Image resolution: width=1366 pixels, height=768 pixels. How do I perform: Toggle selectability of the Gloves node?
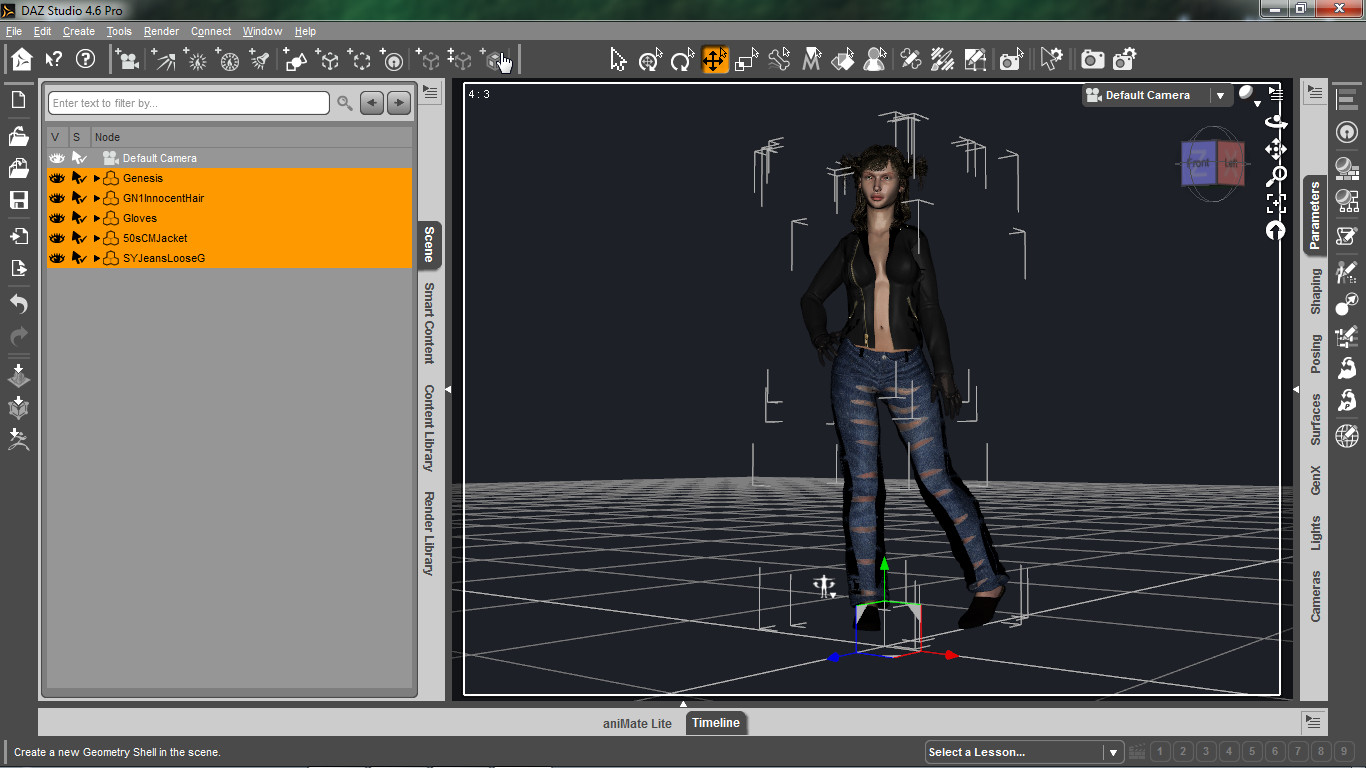79,218
